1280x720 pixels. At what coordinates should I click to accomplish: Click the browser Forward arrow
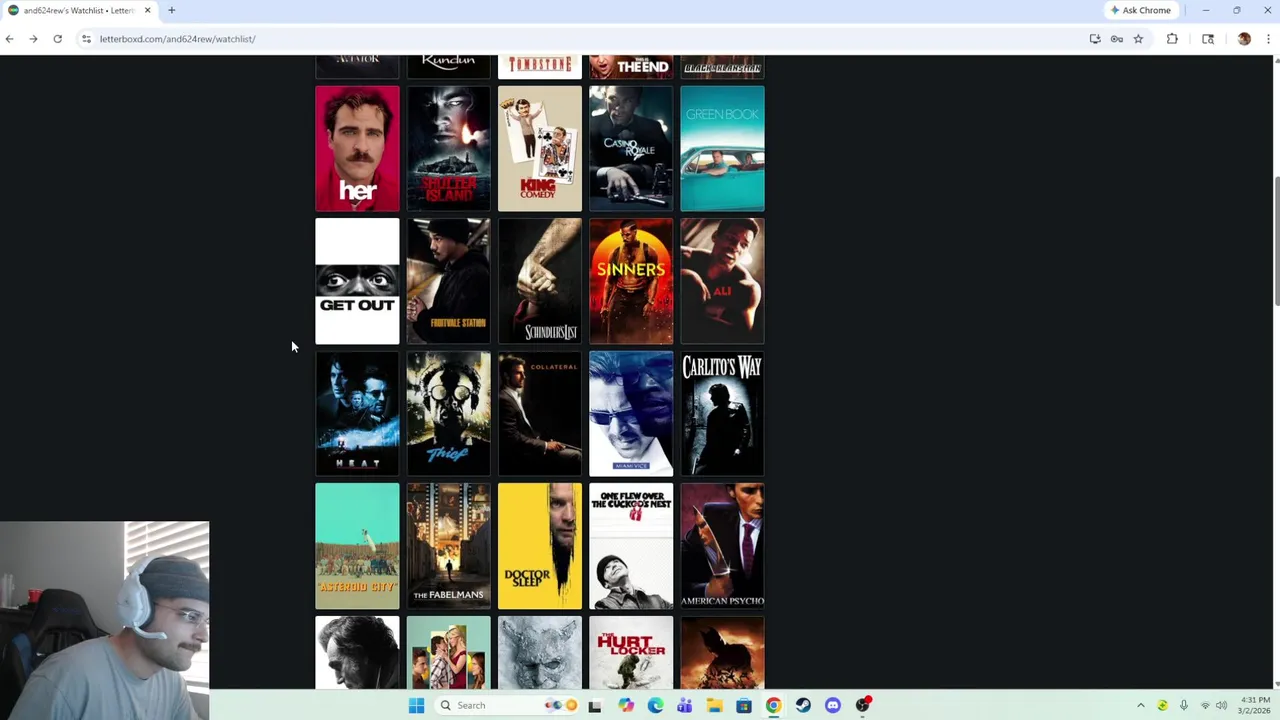[33, 39]
